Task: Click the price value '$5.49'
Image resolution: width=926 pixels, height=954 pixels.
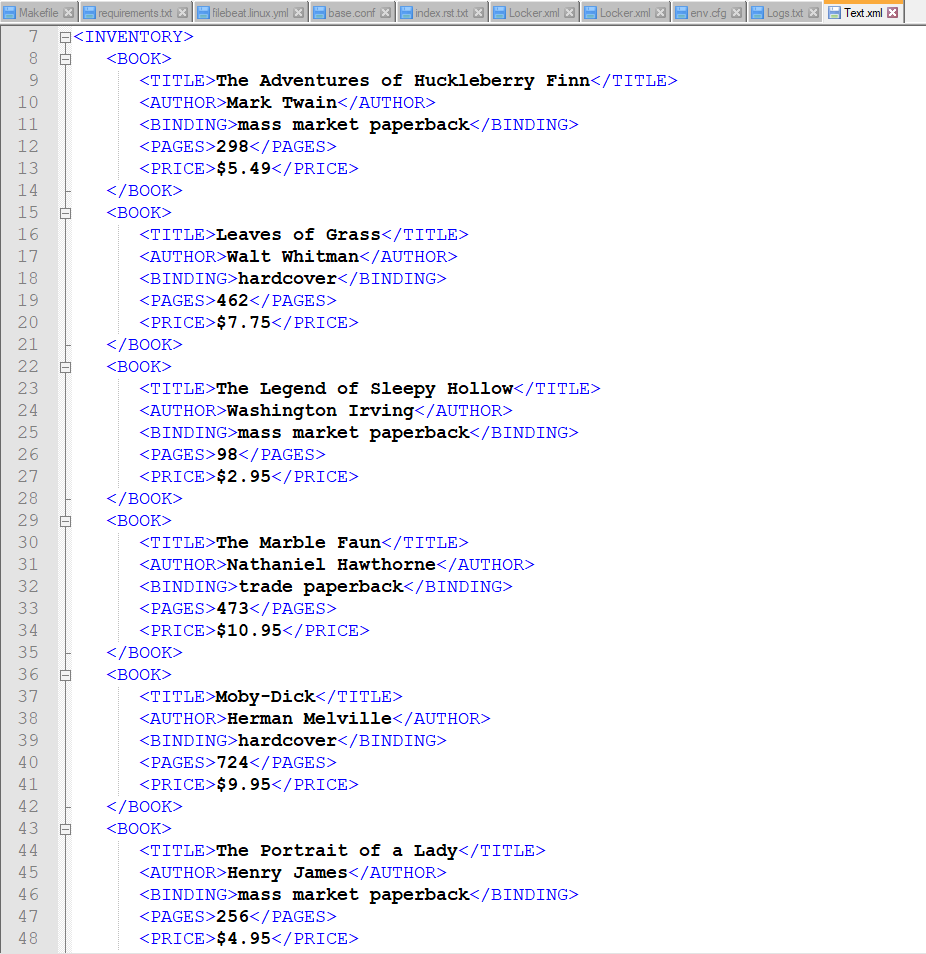Action: pyautogui.click(x=243, y=169)
